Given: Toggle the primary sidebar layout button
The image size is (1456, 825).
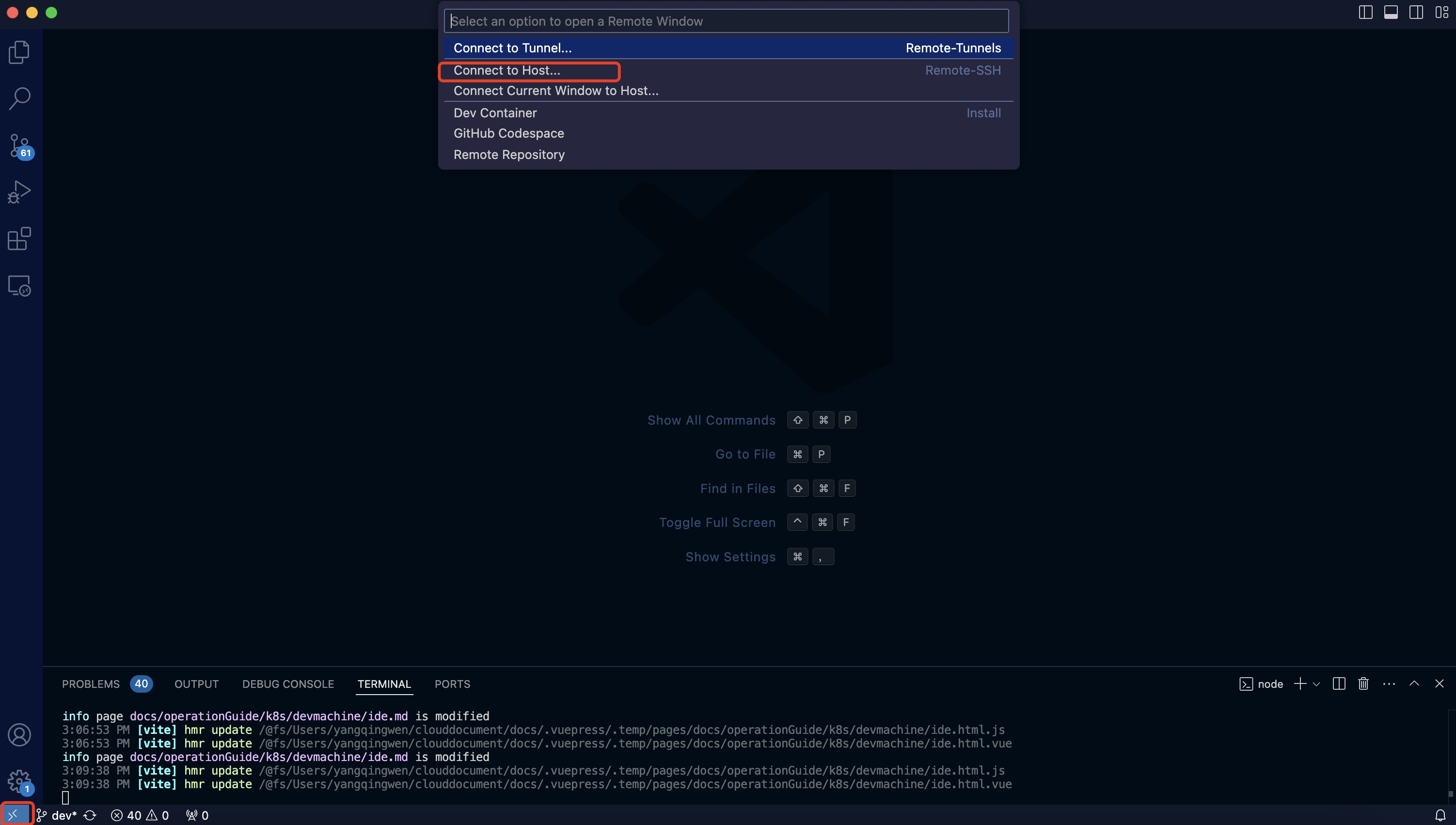Looking at the screenshot, I should 1365,13.
